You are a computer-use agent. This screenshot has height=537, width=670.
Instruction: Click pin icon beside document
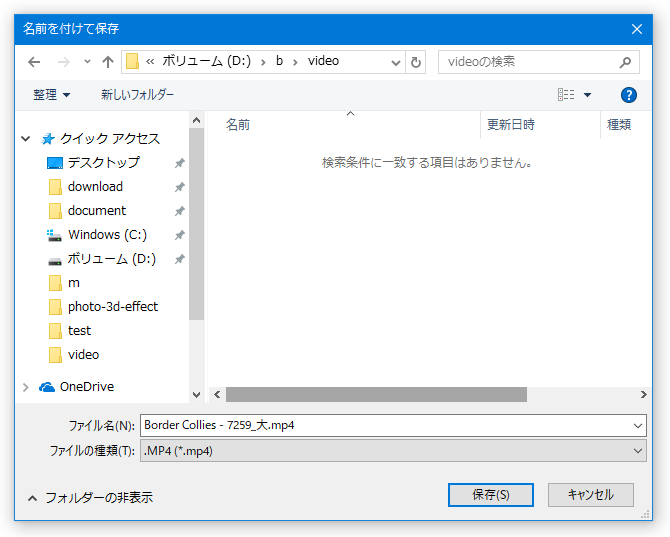click(x=179, y=211)
